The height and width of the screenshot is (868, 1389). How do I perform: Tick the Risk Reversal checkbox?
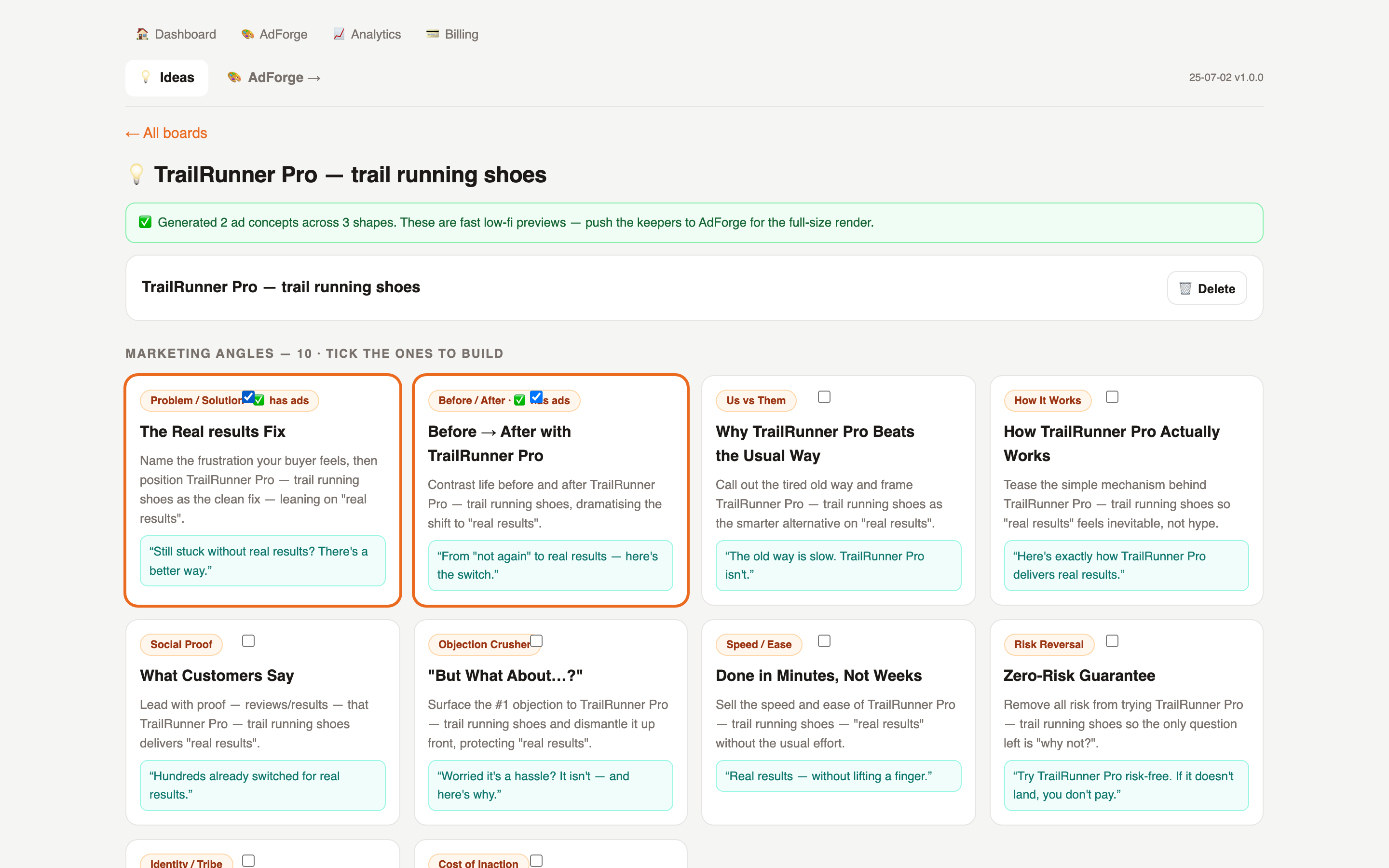point(1112,641)
